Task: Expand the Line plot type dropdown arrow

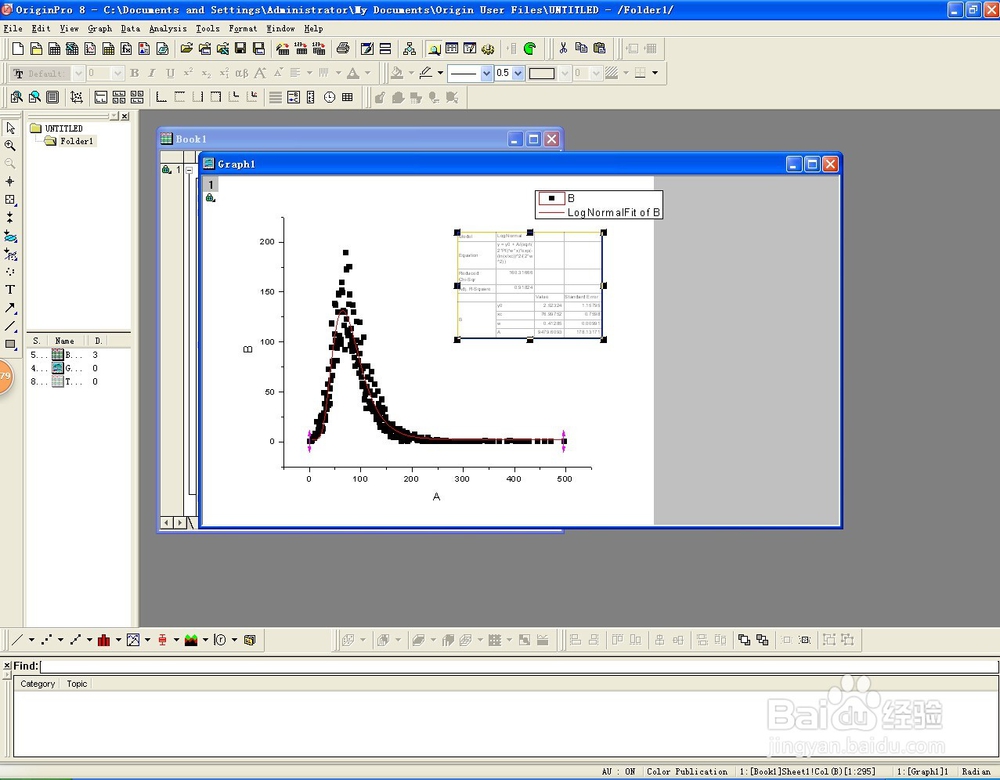Action: click(31, 640)
